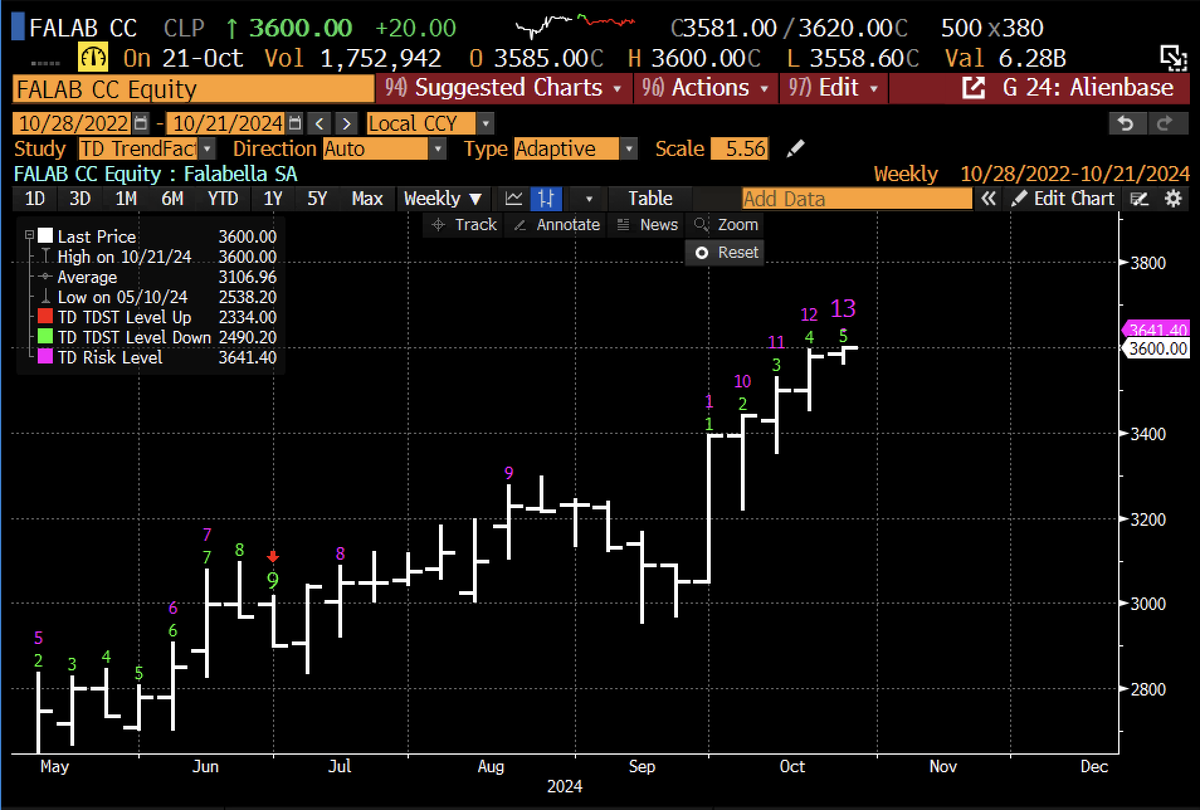Screen dimensions: 1200x810
Task: Show News on chart
Action: (x=647, y=225)
